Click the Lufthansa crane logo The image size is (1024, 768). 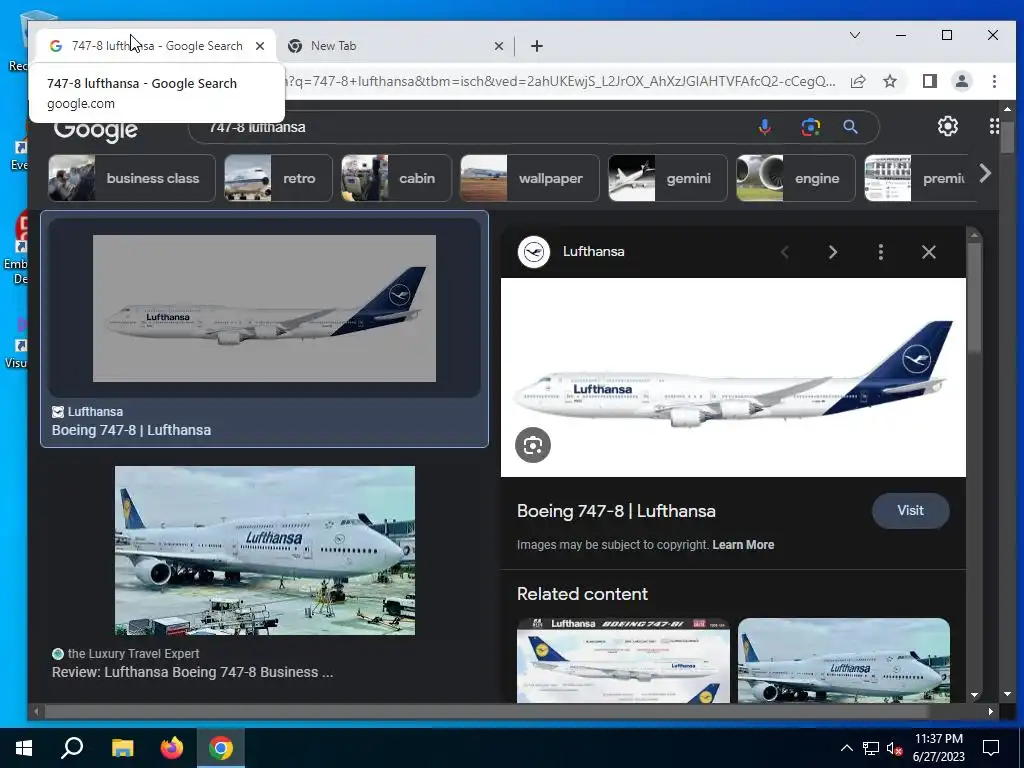(534, 252)
